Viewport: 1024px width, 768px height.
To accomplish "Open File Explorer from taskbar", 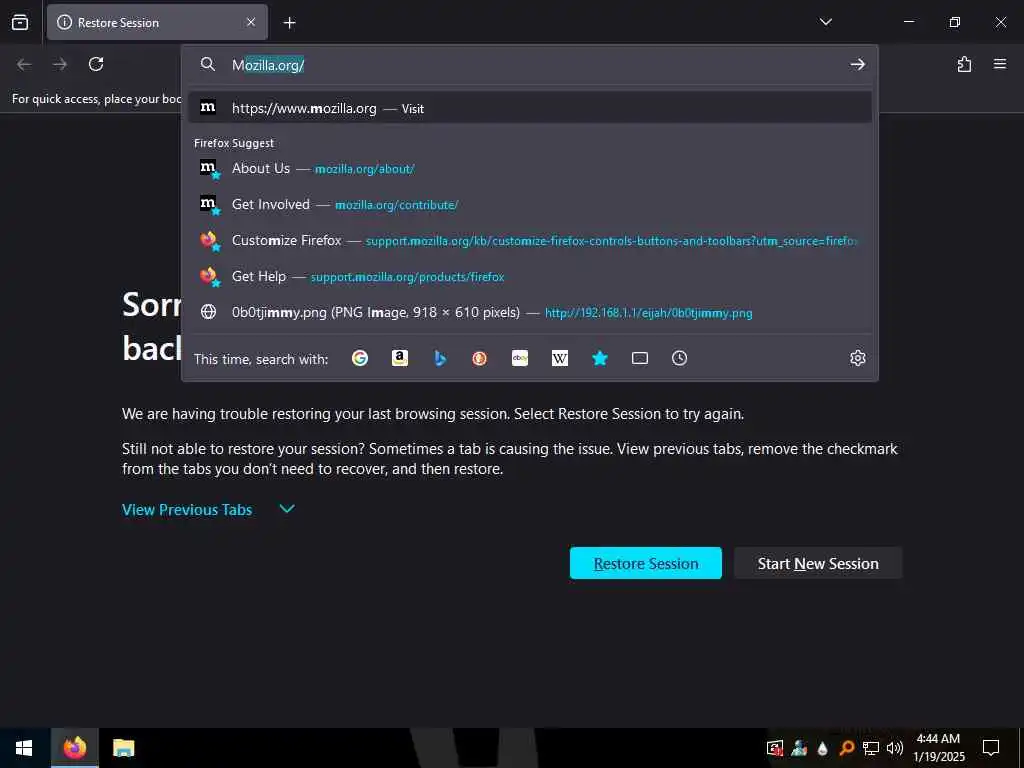I will tap(123, 748).
